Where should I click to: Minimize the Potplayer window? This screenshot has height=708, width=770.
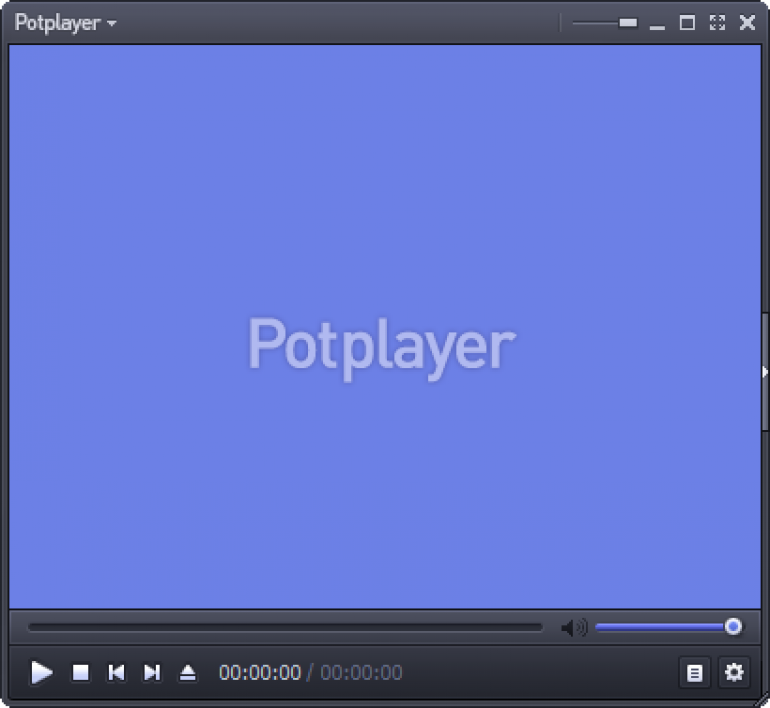point(657,25)
